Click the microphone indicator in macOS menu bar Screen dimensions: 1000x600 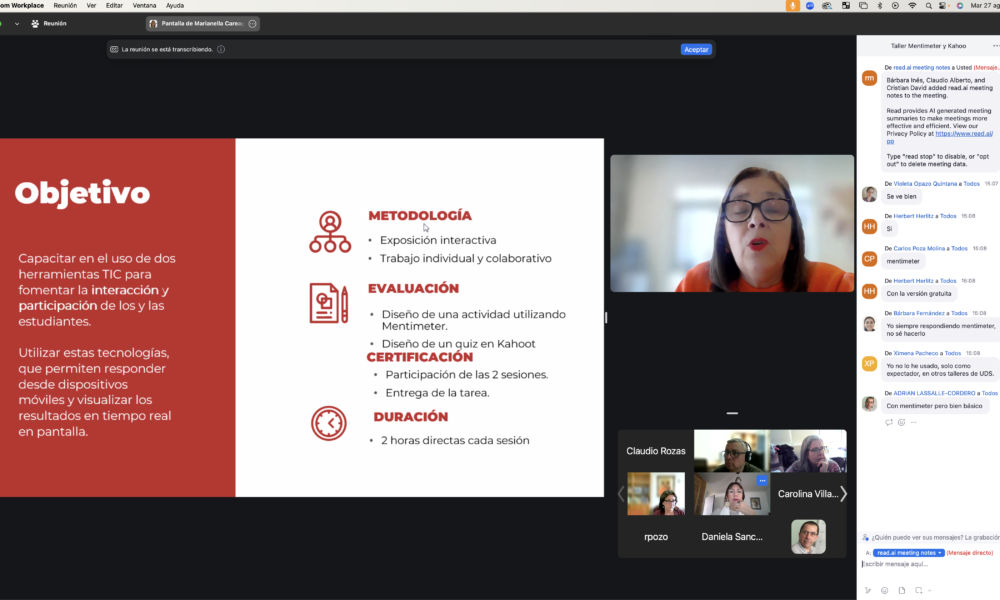793,5
